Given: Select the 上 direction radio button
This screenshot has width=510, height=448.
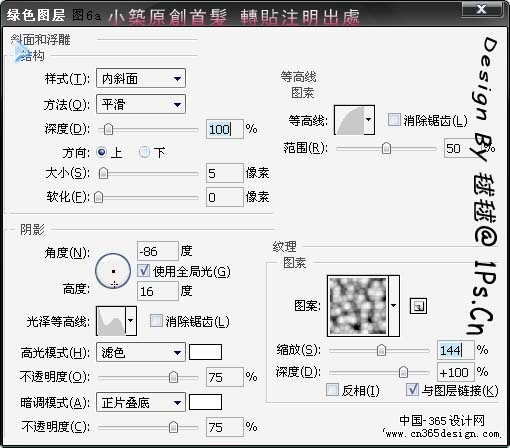Looking at the screenshot, I should coord(101,152).
